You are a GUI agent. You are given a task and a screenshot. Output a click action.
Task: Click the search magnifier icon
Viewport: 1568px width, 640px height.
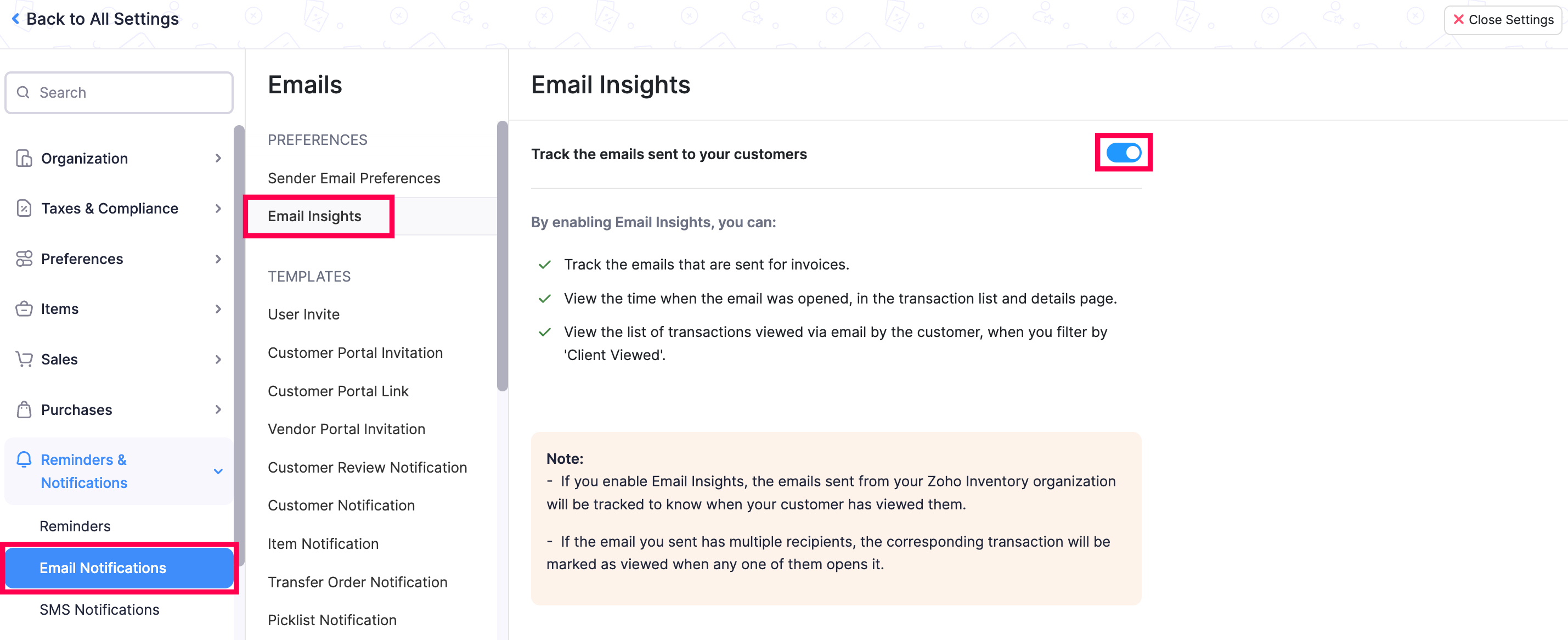23,93
